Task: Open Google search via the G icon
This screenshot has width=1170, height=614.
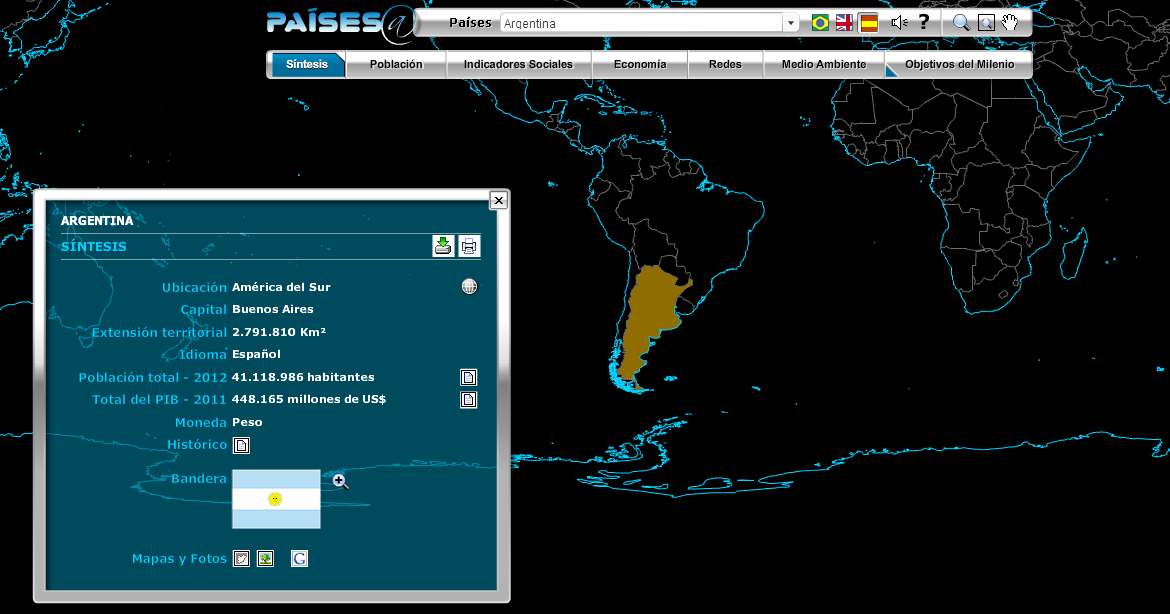Action: (x=300, y=558)
